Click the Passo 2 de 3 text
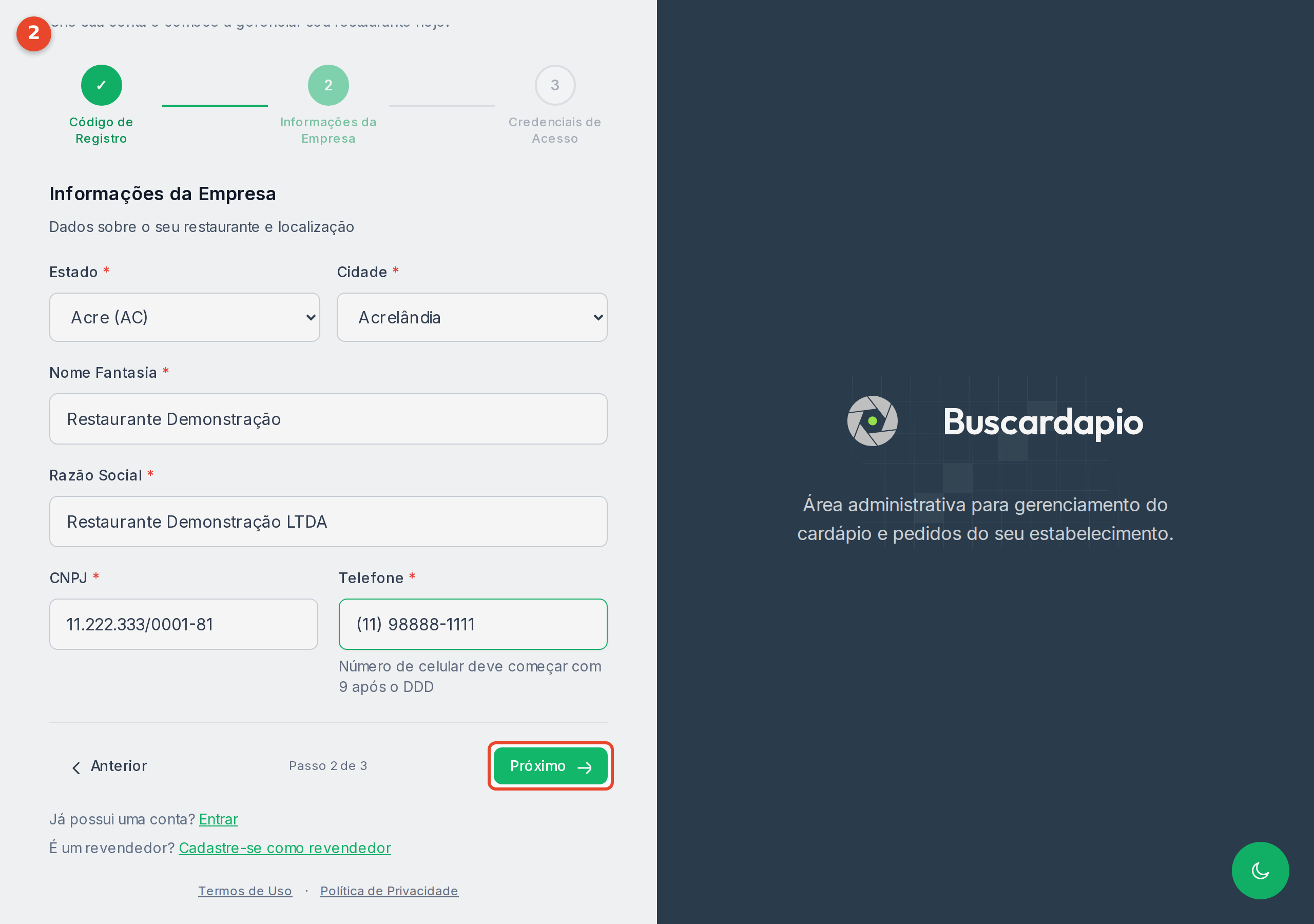The height and width of the screenshot is (924, 1314). click(328, 766)
